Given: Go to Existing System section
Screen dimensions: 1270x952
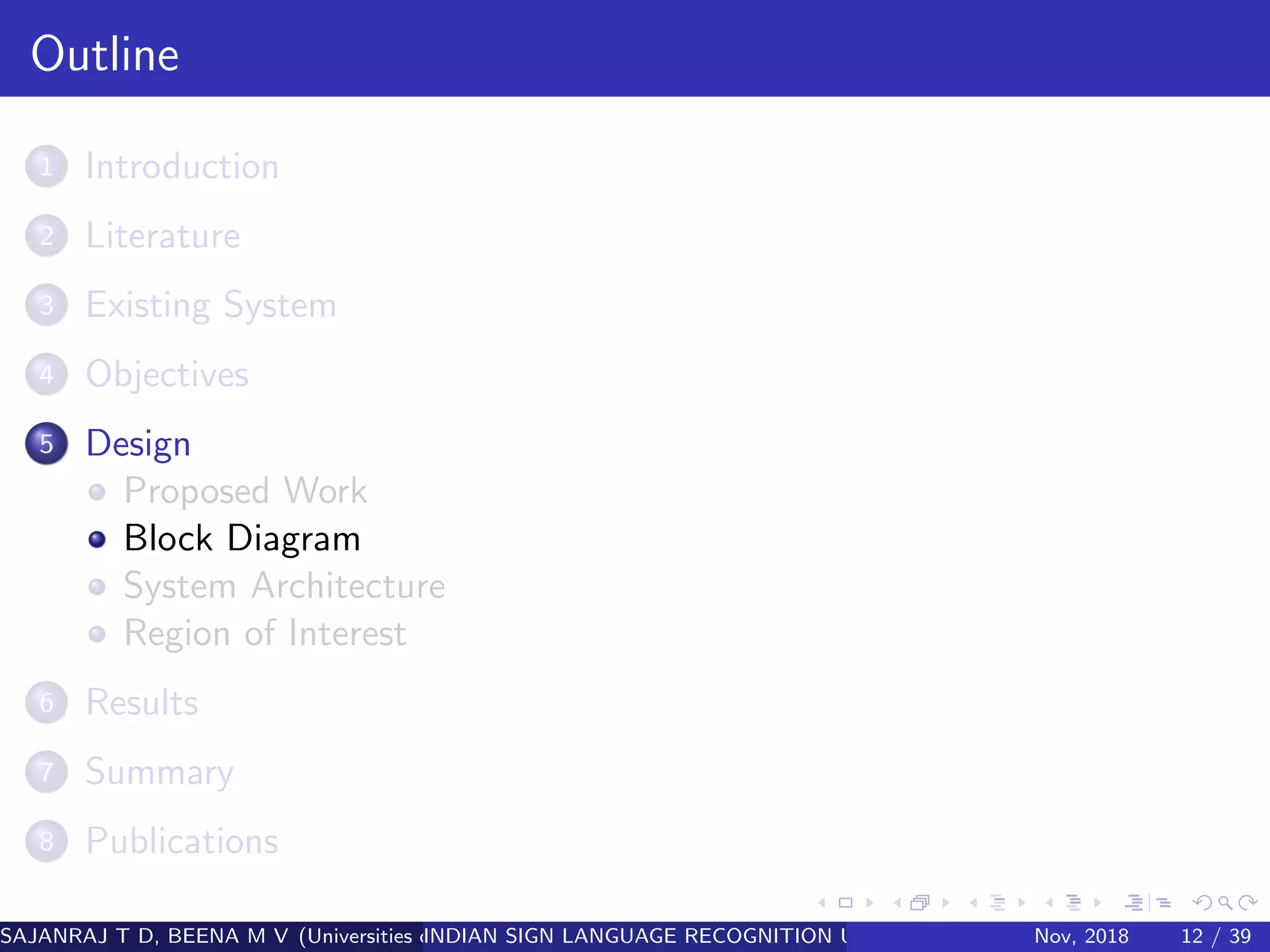Looking at the screenshot, I should (211, 306).
